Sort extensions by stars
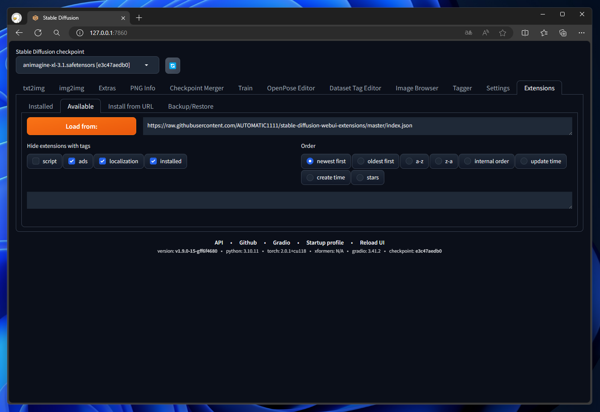This screenshot has width=600, height=412. coord(368,178)
